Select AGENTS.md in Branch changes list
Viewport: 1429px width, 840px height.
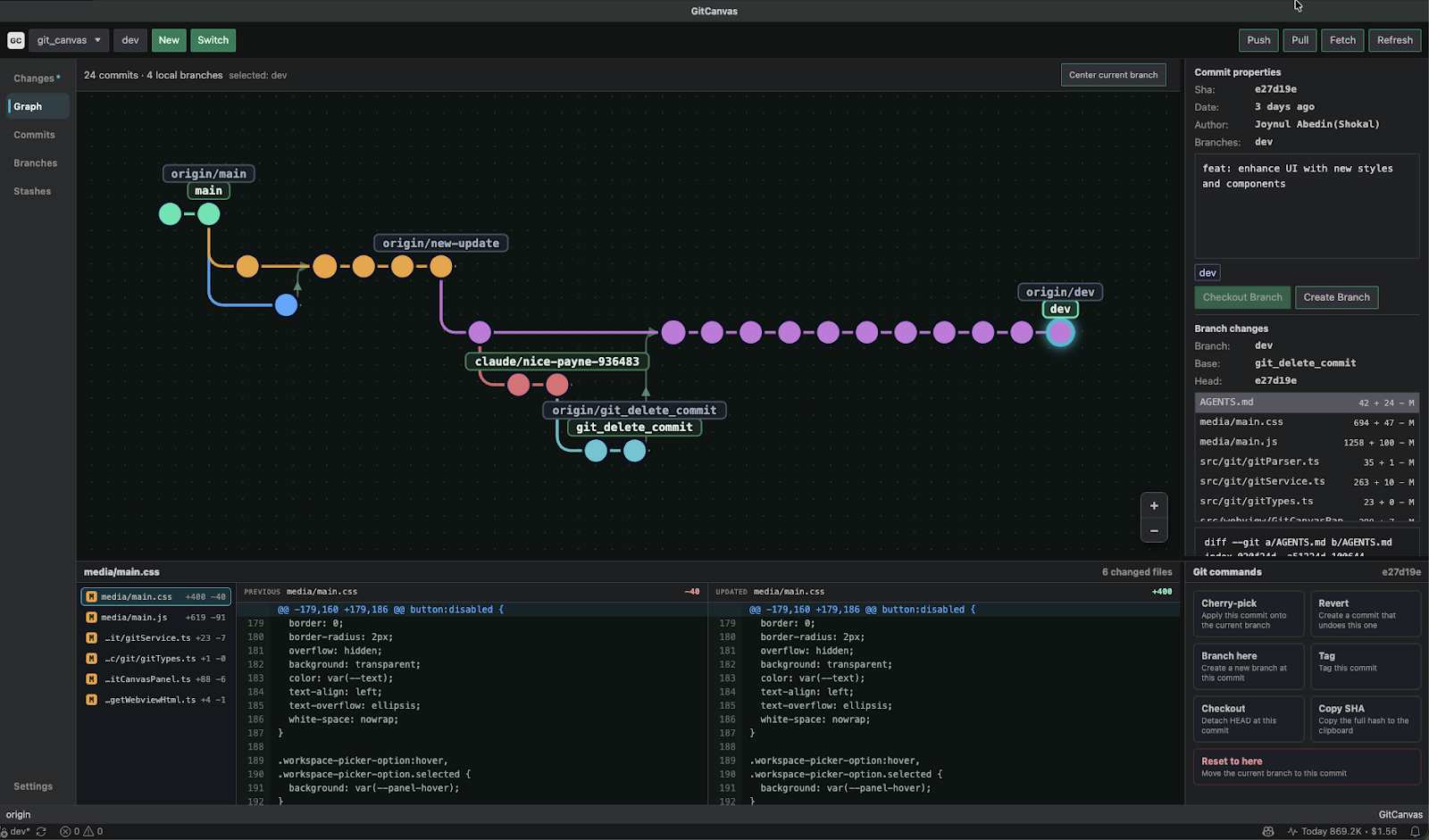[1307, 403]
